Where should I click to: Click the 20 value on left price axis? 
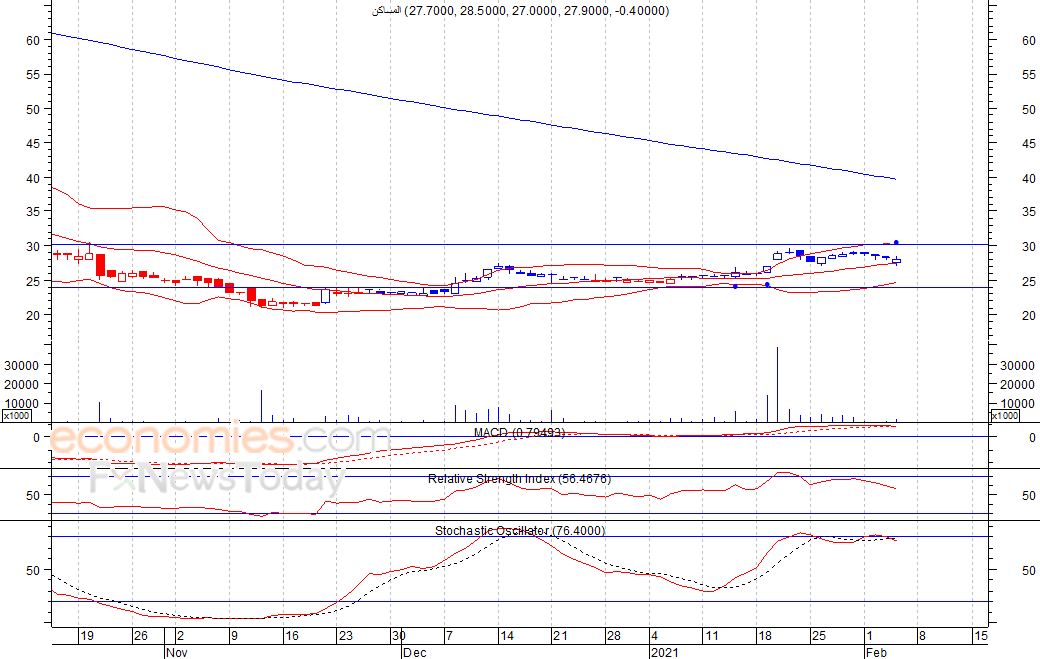[33, 316]
